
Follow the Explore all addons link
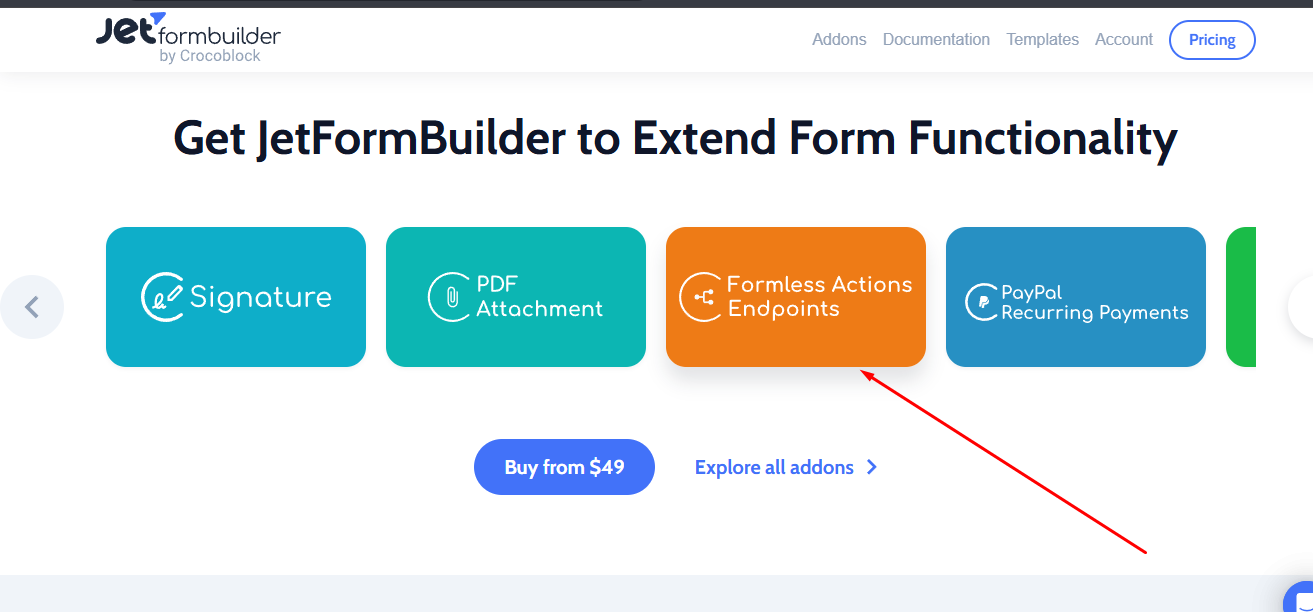774,467
